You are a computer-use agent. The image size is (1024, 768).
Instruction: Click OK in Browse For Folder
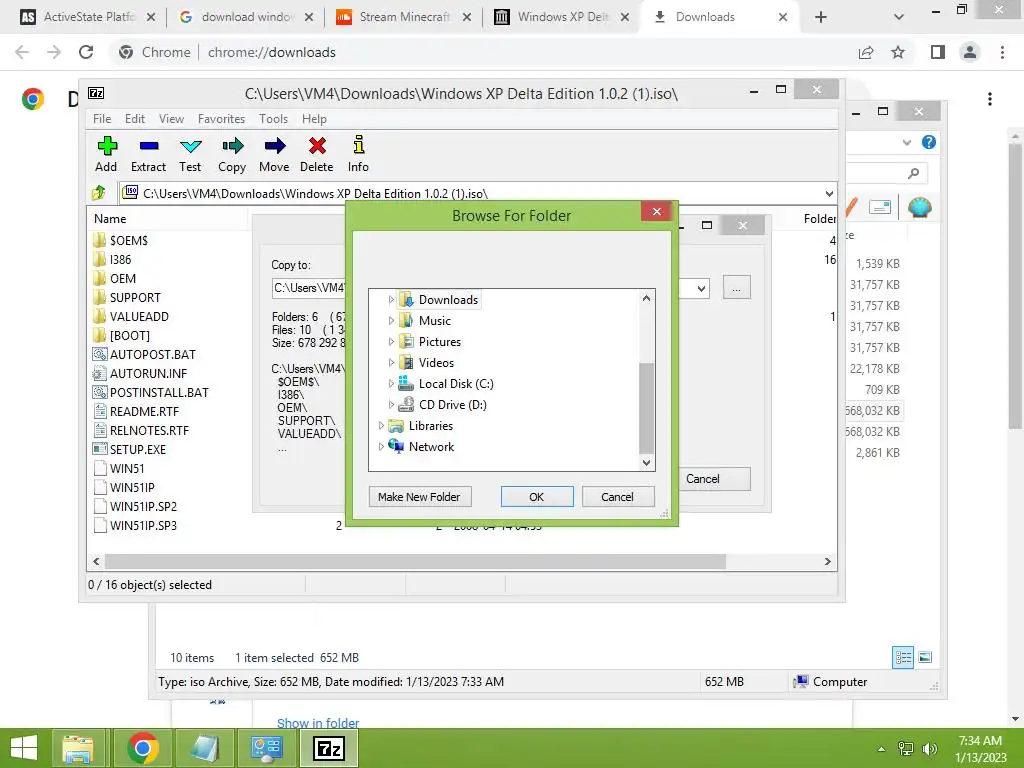click(537, 497)
